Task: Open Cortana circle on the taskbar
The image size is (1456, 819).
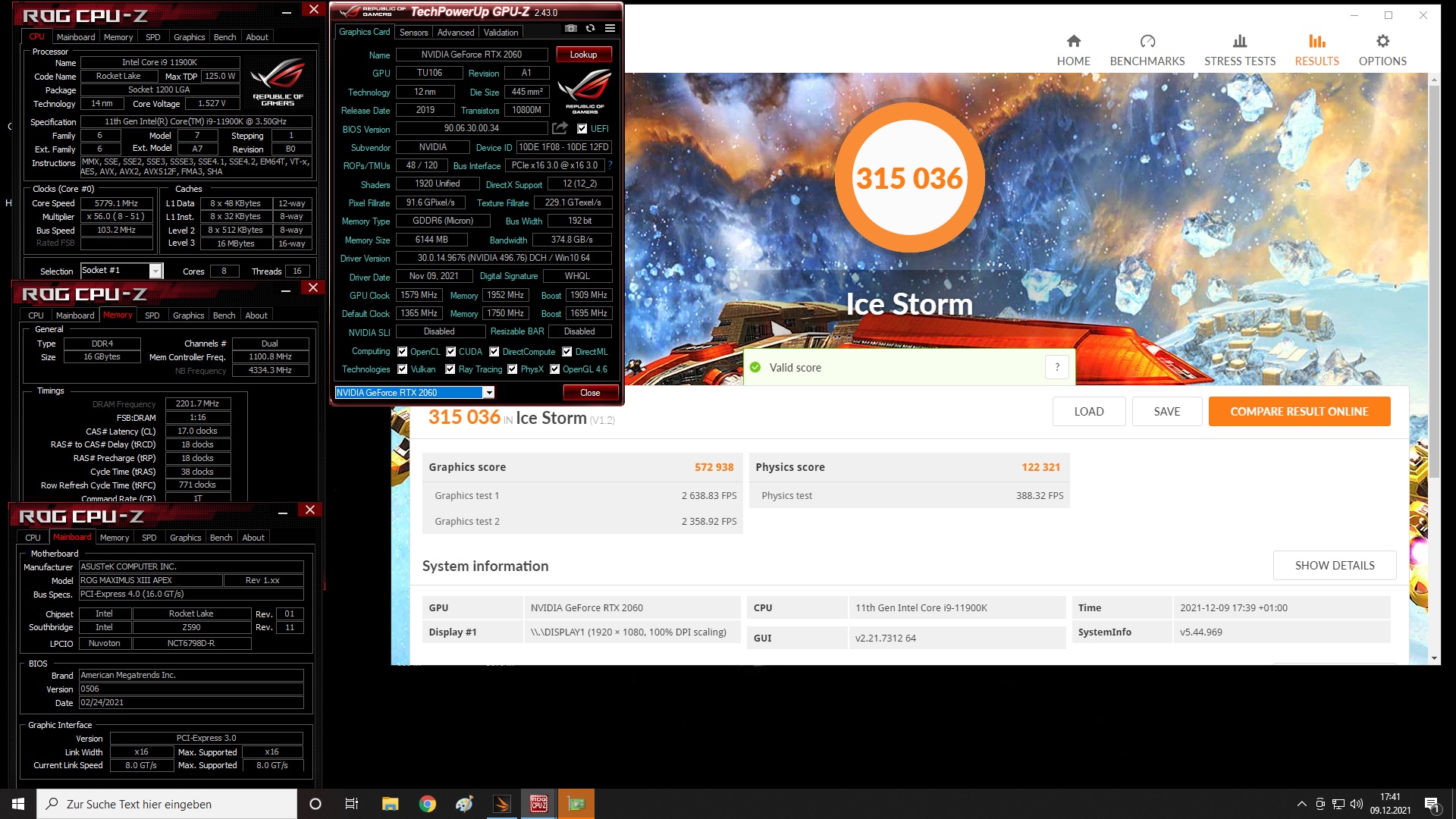Action: [x=315, y=804]
